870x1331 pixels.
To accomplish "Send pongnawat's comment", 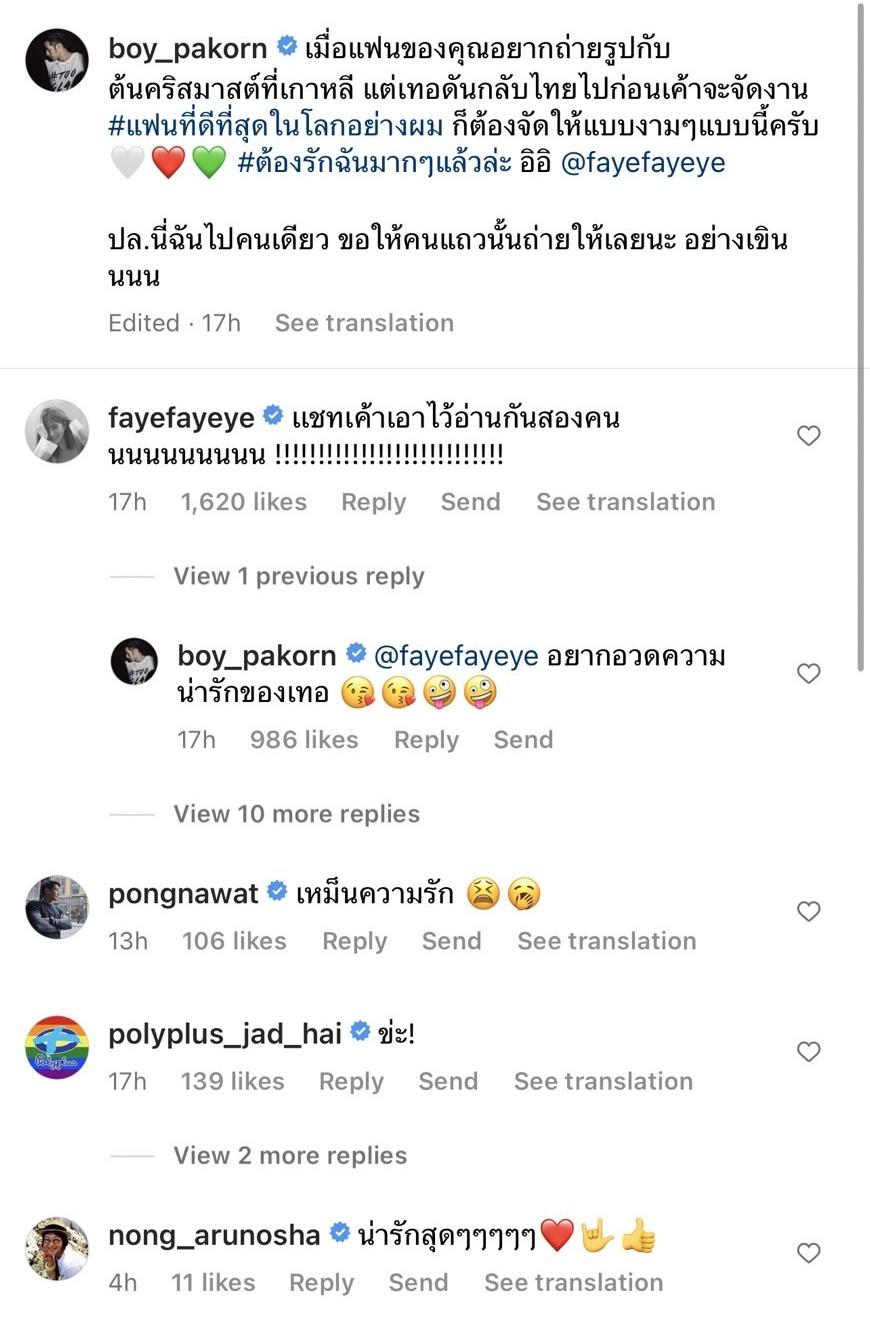I will click(451, 941).
